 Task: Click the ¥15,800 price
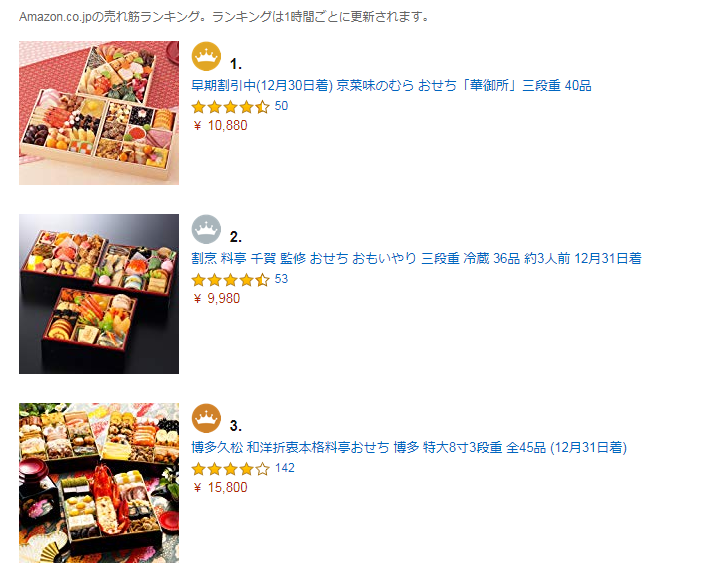pyautogui.click(x=220, y=487)
